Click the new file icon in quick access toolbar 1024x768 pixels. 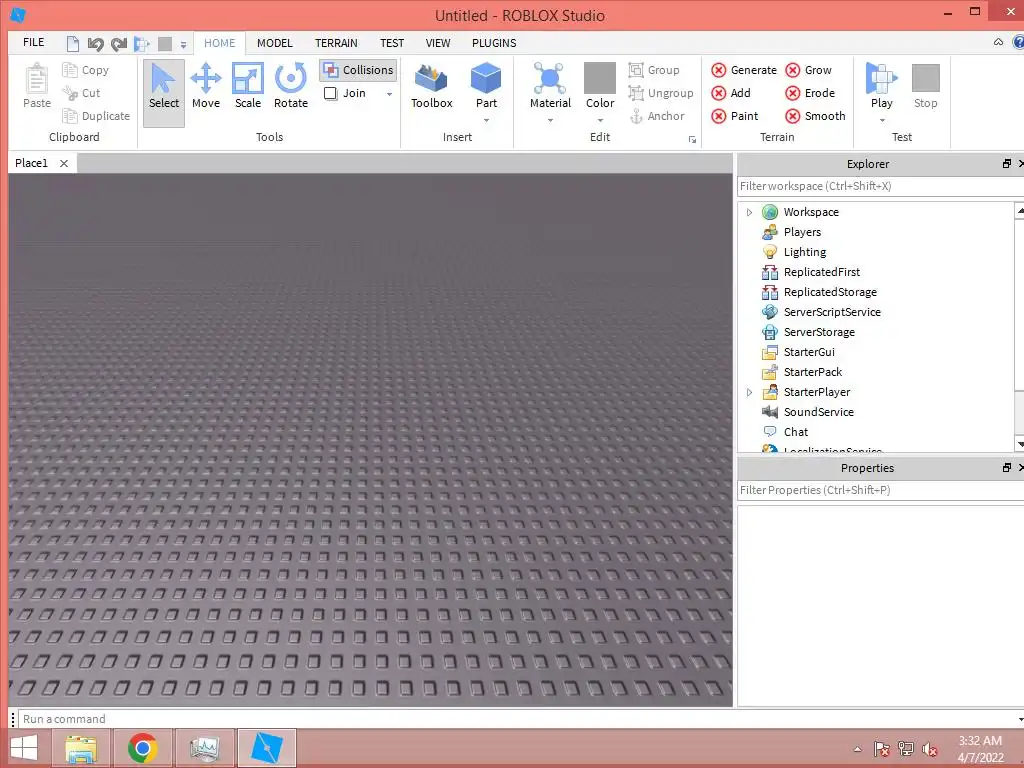[x=72, y=44]
